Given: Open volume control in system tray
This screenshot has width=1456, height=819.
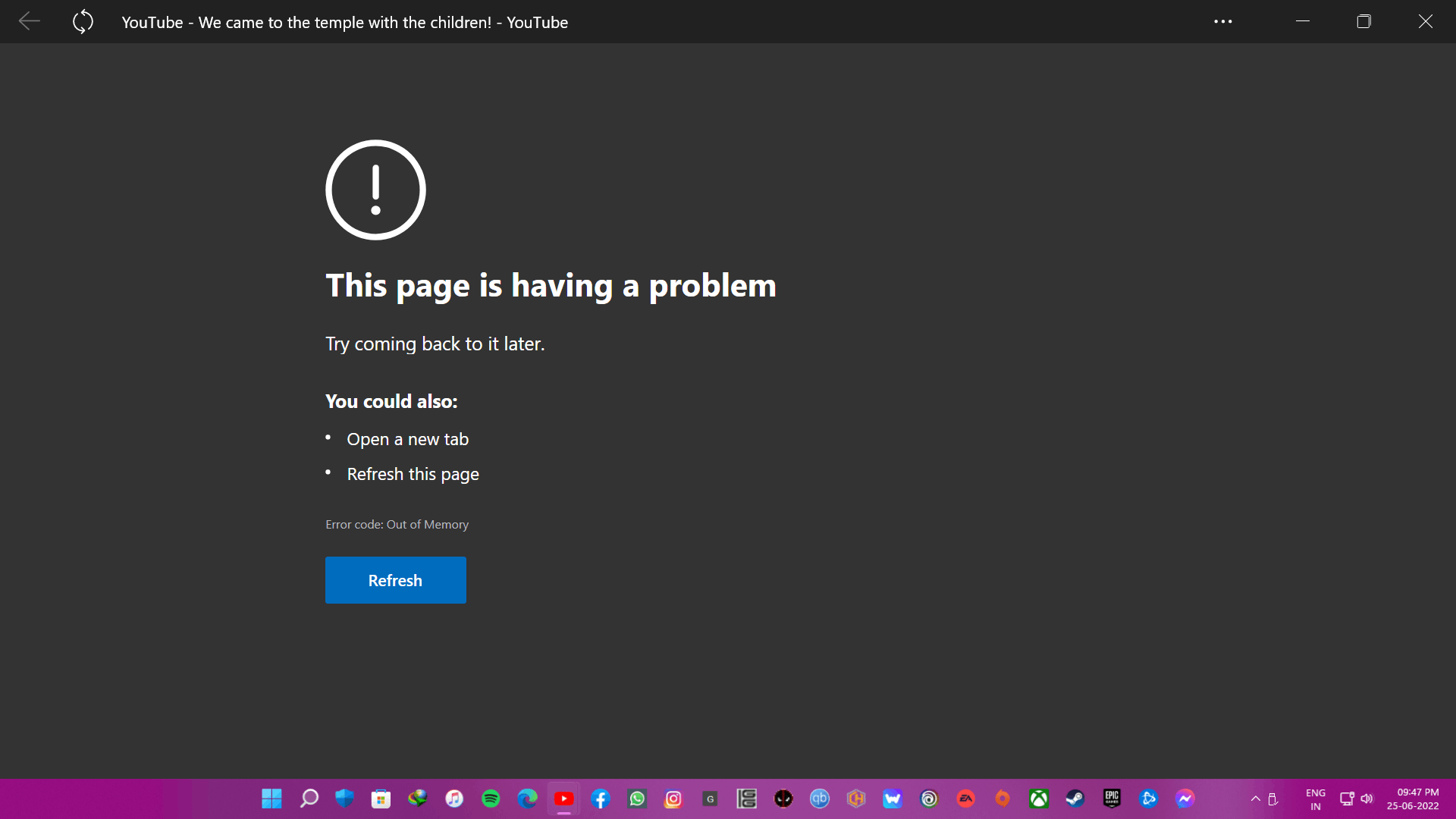Looking at the screenshot, I should [1367, 799].
